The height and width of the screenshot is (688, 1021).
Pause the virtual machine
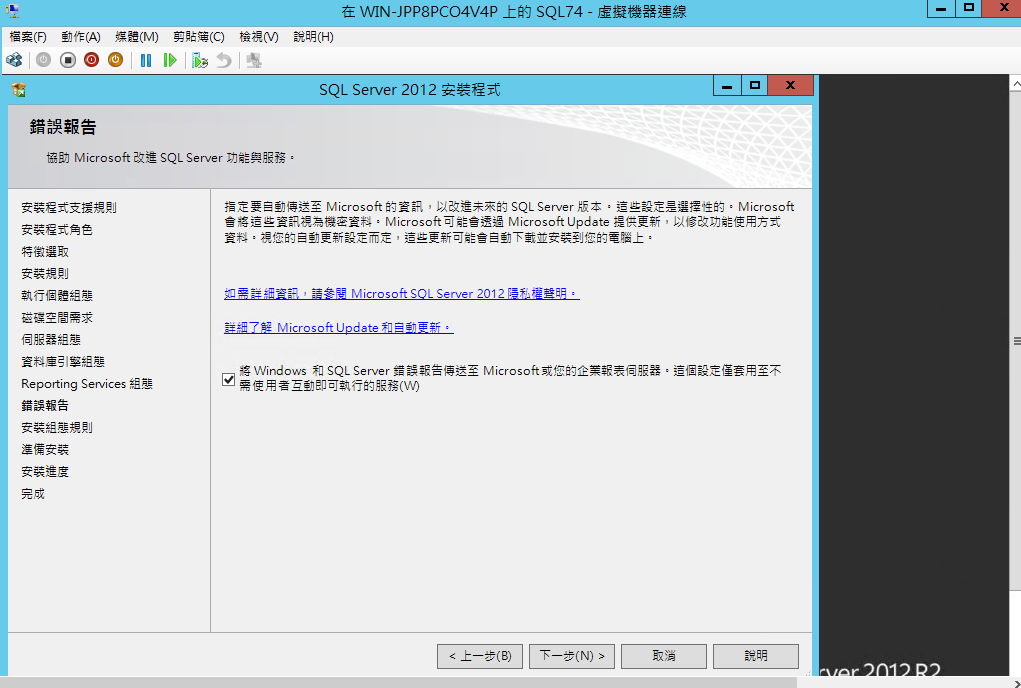point(146,61)
